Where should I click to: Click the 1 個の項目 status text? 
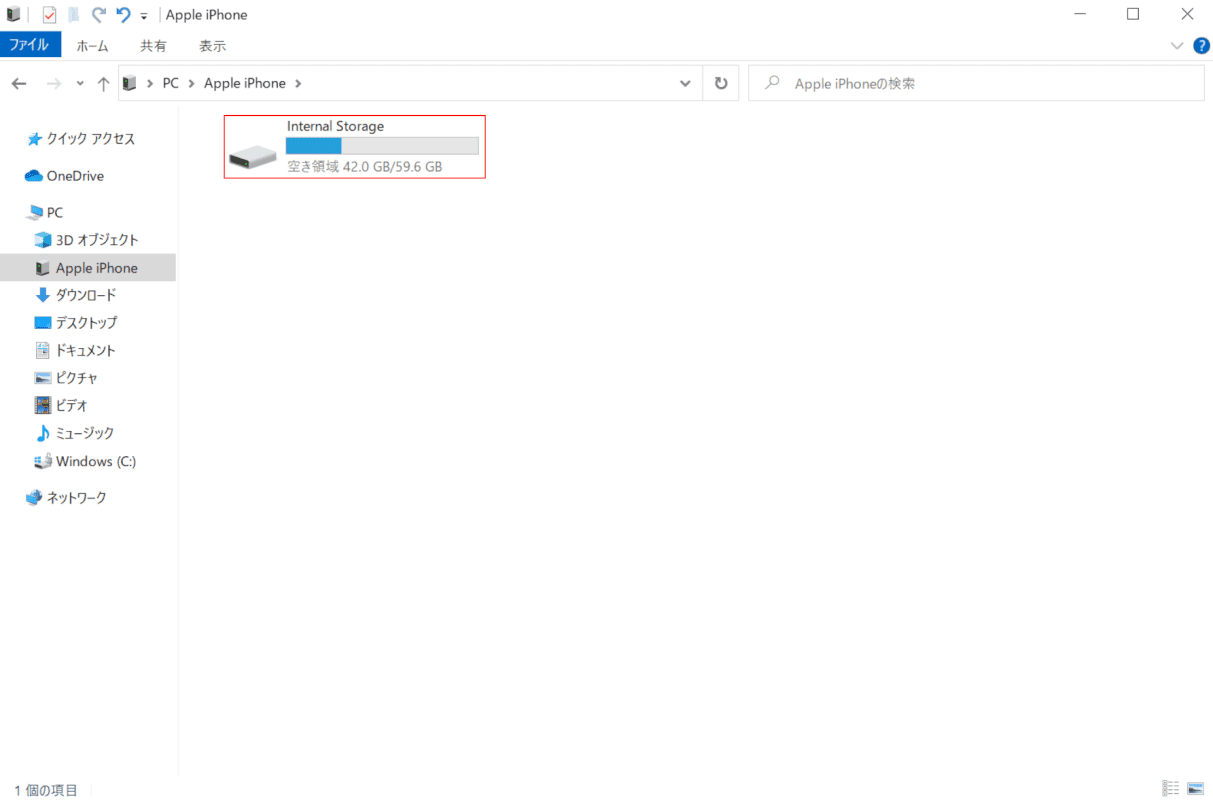[46, 790]
